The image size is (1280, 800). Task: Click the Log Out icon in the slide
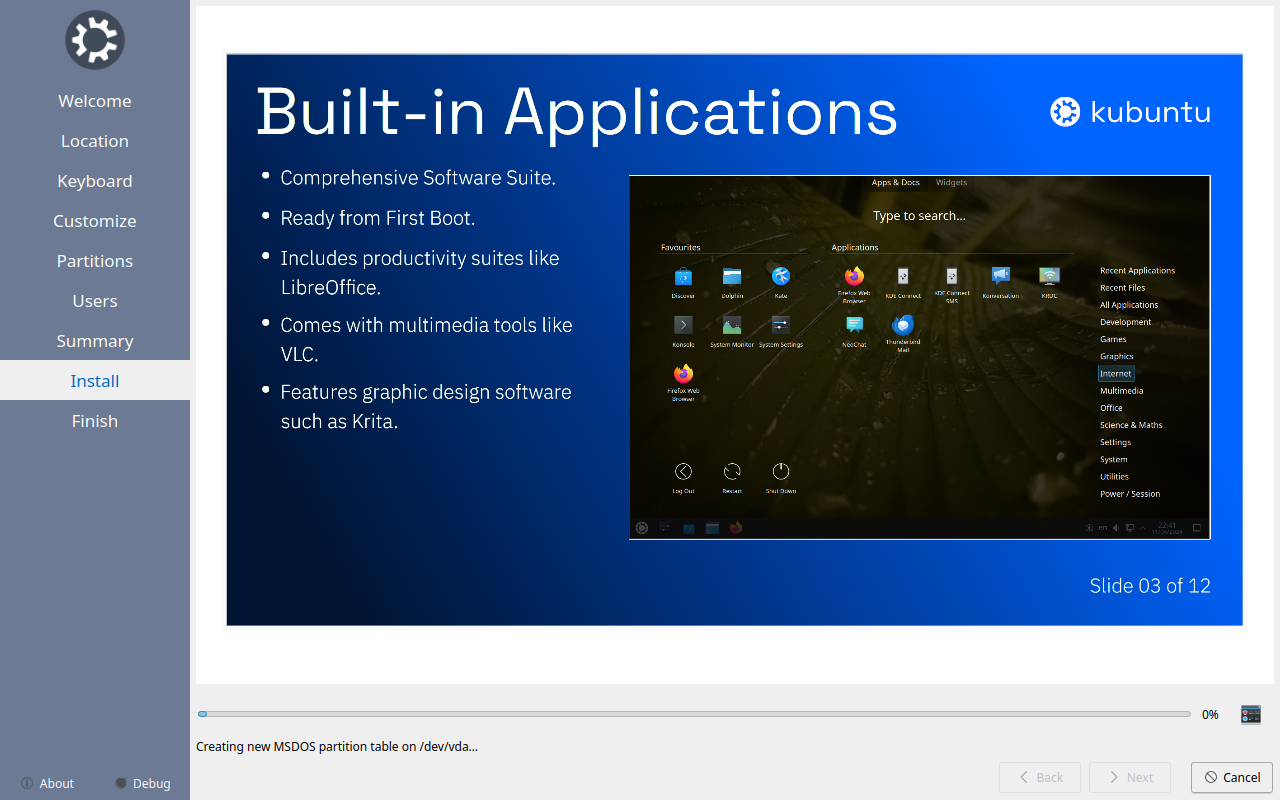[x=683, y=471]
